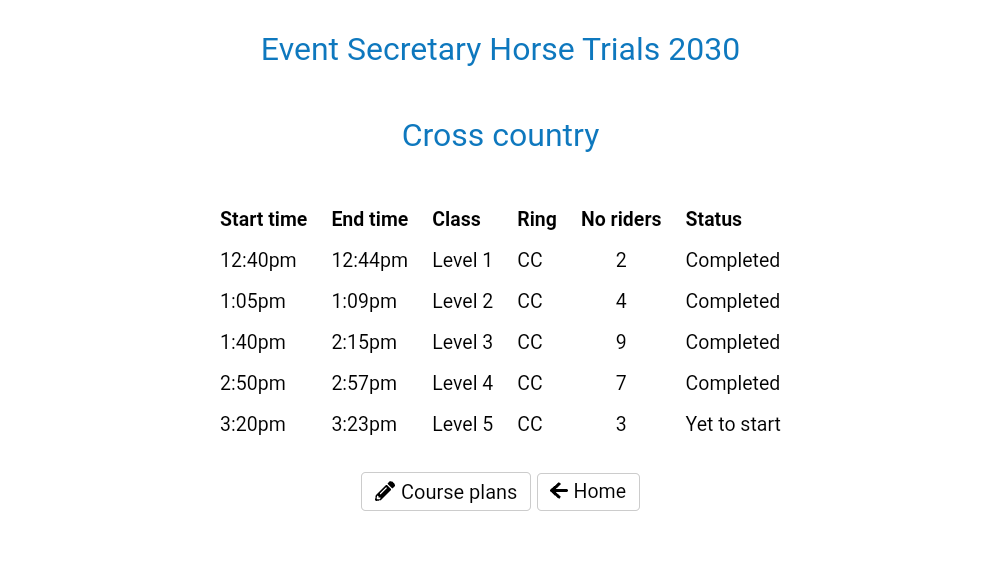Click the 3:23pm end time cell
Viewport: 1000px width, 570px height.
(364, 424)
